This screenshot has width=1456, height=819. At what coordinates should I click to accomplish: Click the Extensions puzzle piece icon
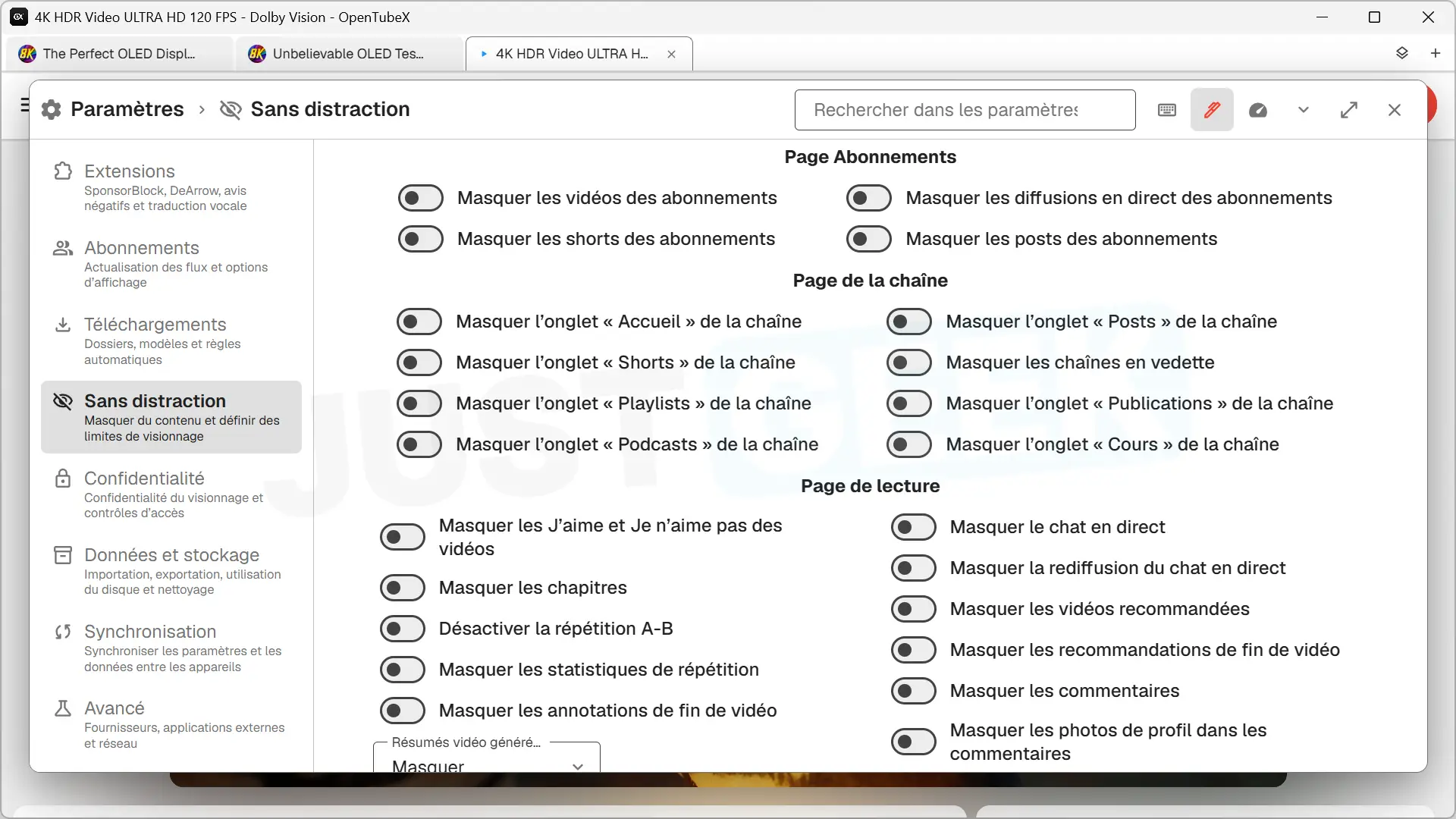(63, 171)
